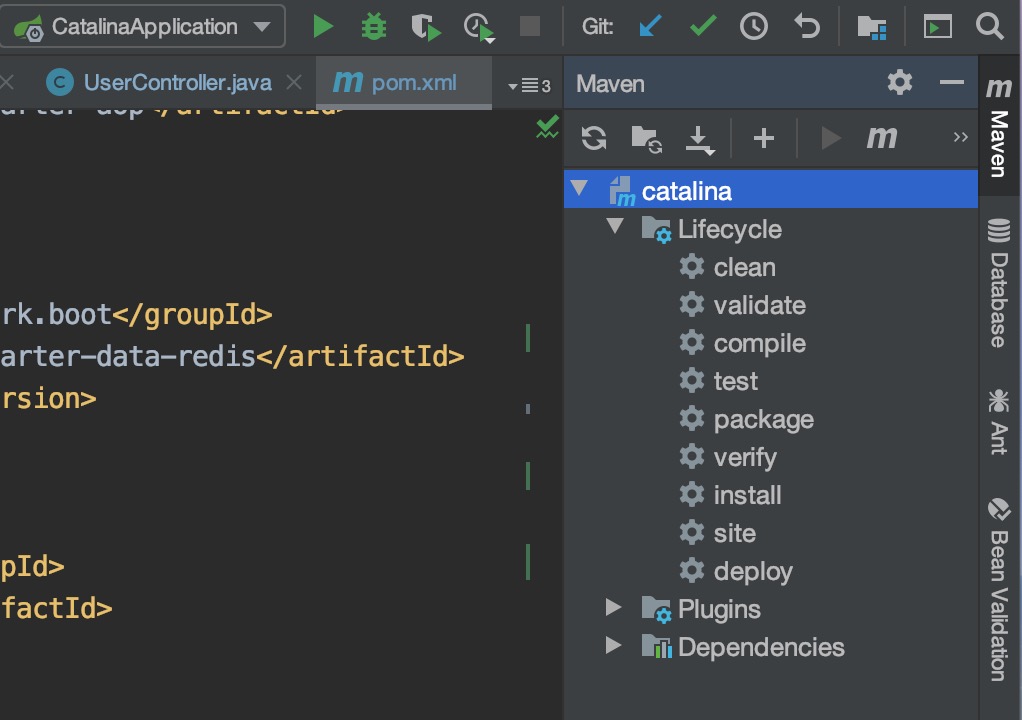
Task: Show Git history clock icon
Action: [753, 27]
